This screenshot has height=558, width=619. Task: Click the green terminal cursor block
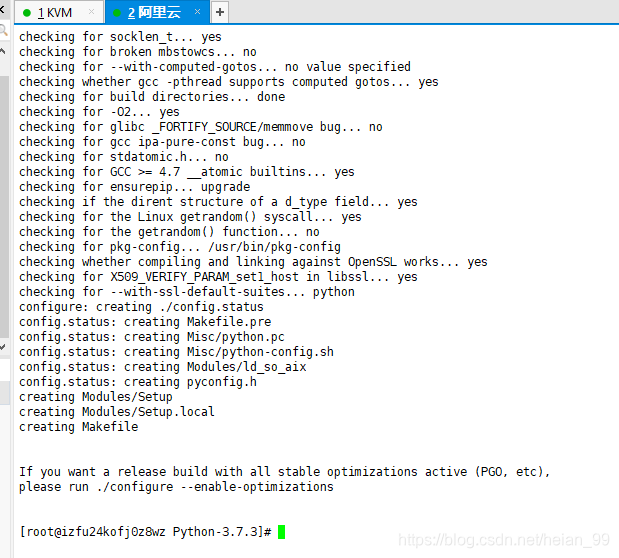[x=281, y=532]
